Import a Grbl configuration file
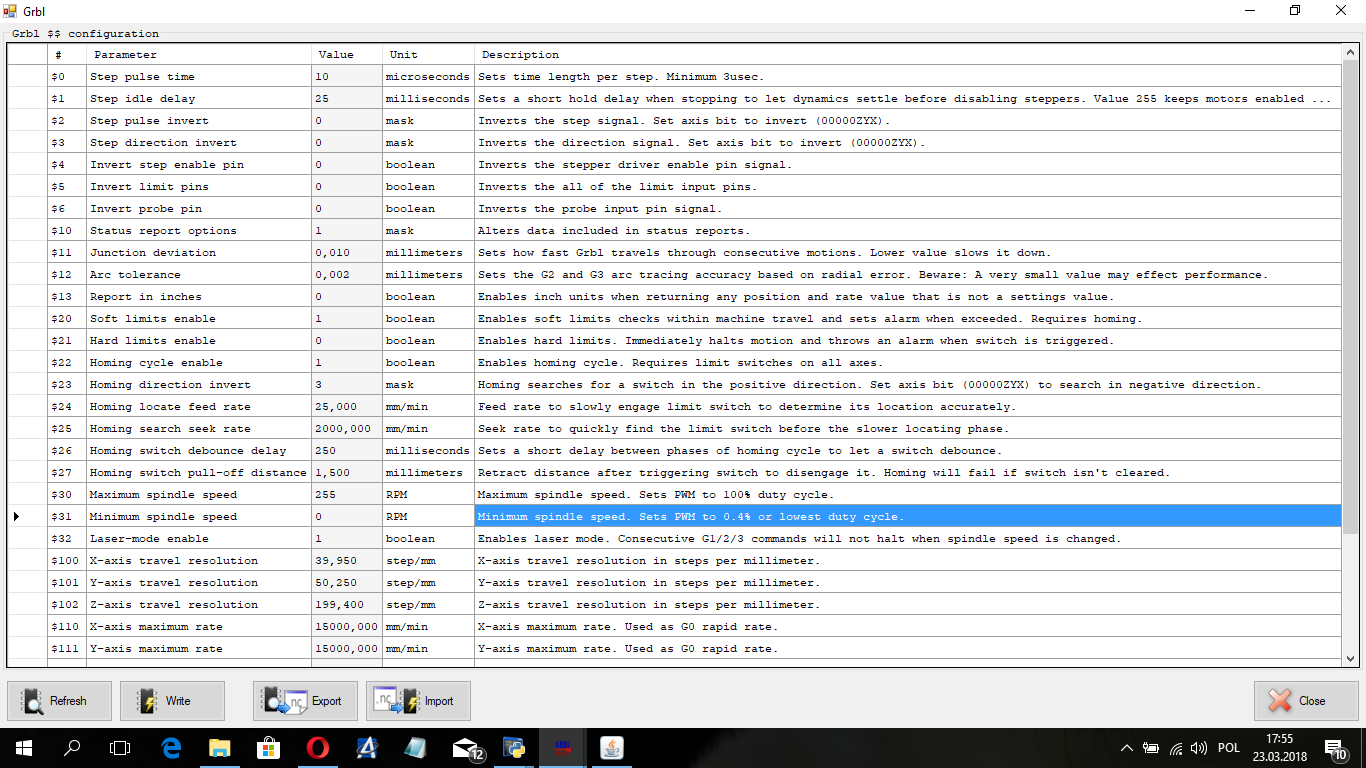Viewport: 1366px width, 768px height. 418,701
